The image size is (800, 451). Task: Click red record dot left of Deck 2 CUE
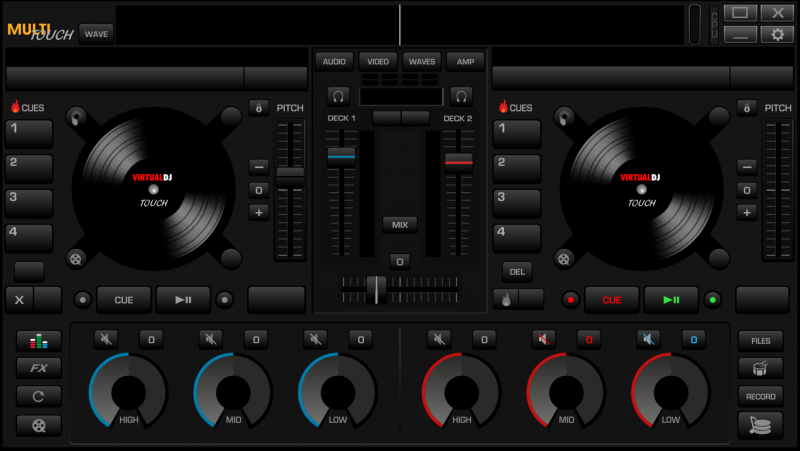570,300
